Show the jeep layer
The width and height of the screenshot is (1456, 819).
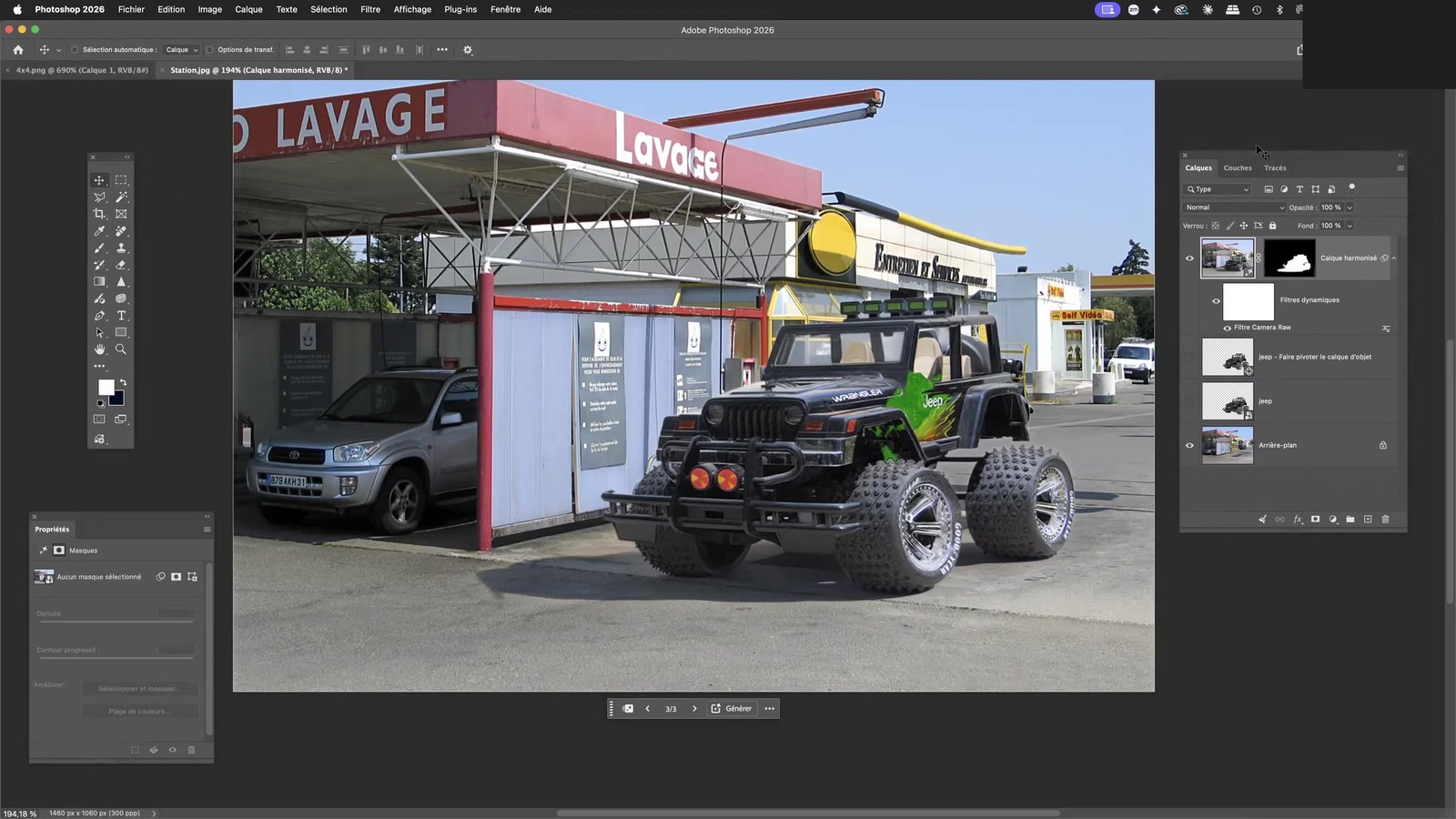click(x=1189, y=401)
